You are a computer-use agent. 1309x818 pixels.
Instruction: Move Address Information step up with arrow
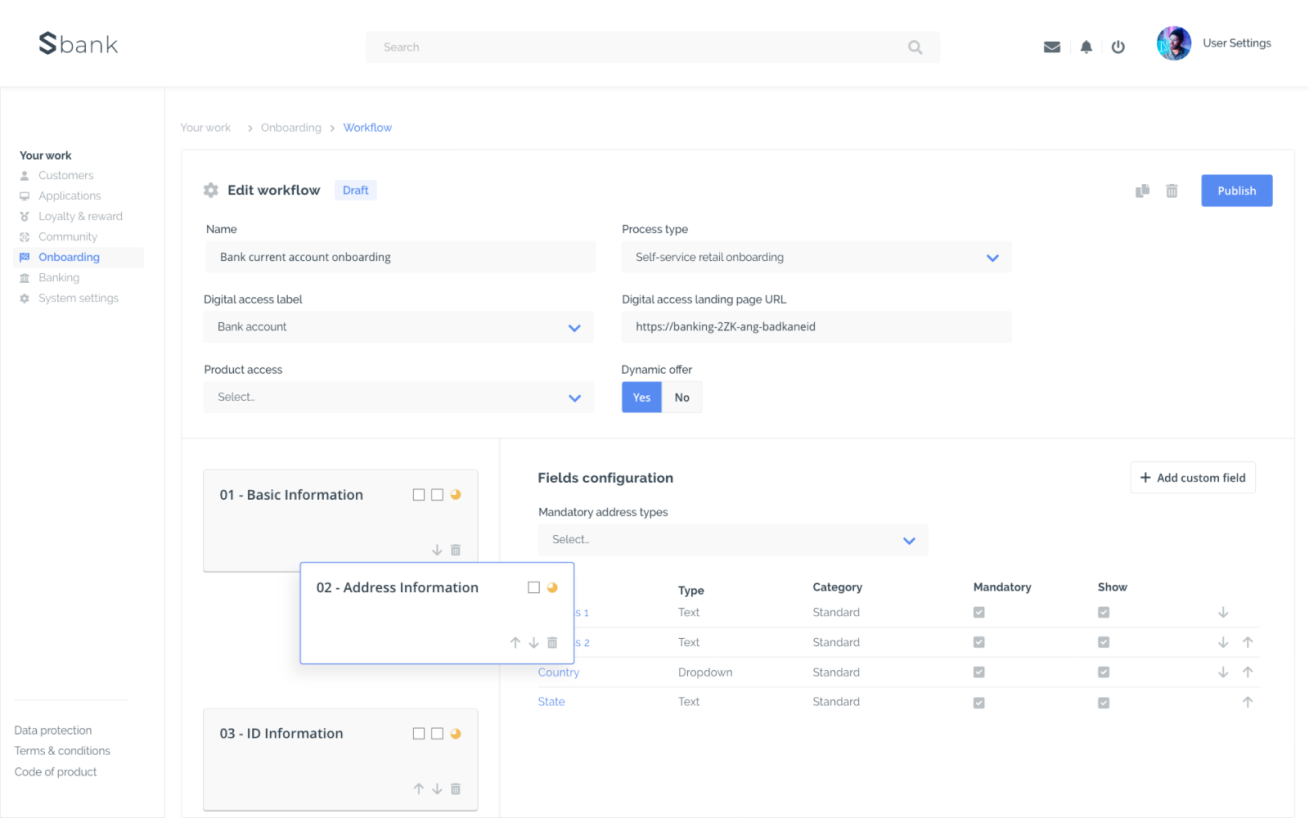[x=515, y=642]
